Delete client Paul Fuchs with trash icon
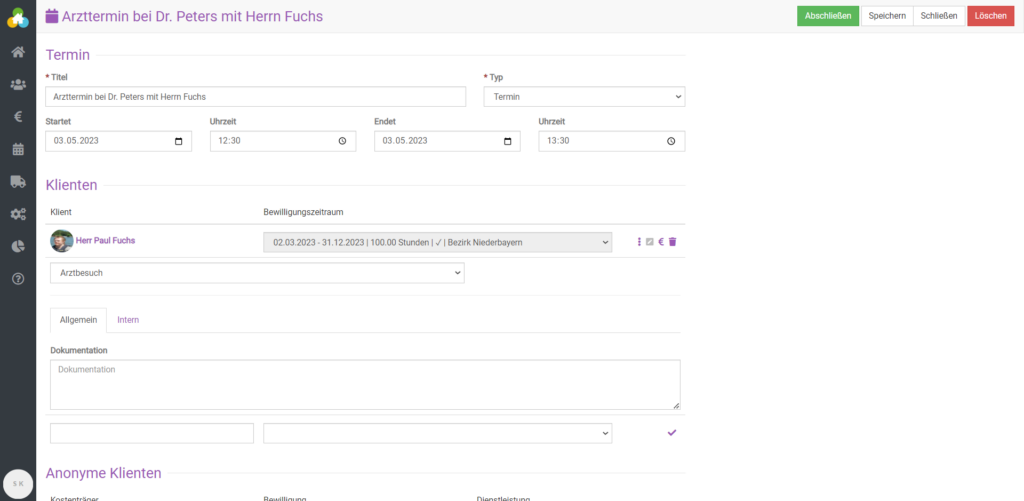This screenshot has width=1024, height=501. tap(673, 242)
